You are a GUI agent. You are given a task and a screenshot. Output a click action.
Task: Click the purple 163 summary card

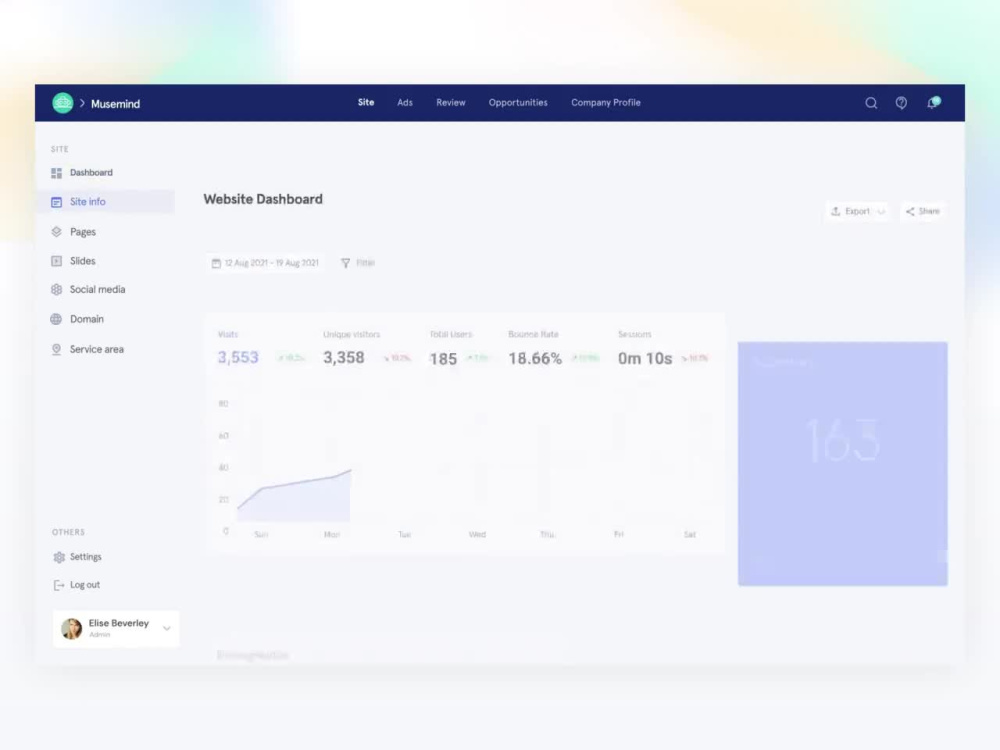point(842,464)
